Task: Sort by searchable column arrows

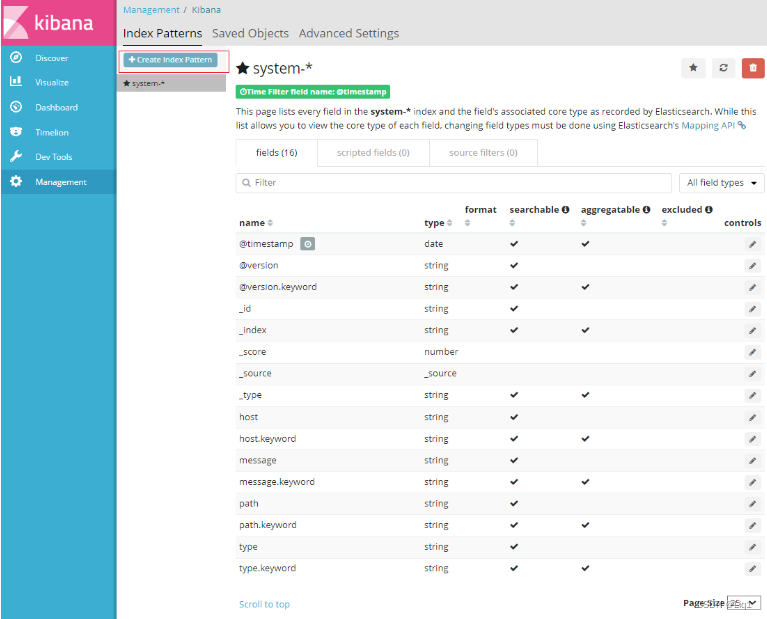Action: [x=512, y=223]
